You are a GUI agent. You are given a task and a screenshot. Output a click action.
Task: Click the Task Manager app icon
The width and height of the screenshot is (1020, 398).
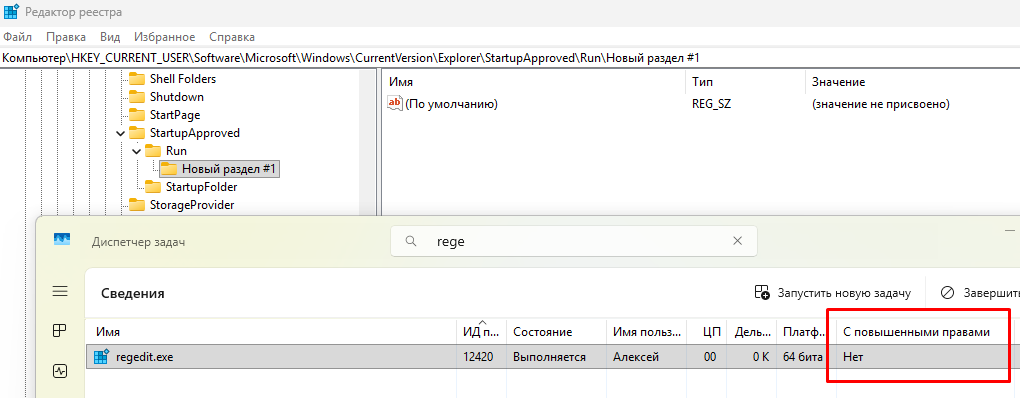click(x=61, y=240)
